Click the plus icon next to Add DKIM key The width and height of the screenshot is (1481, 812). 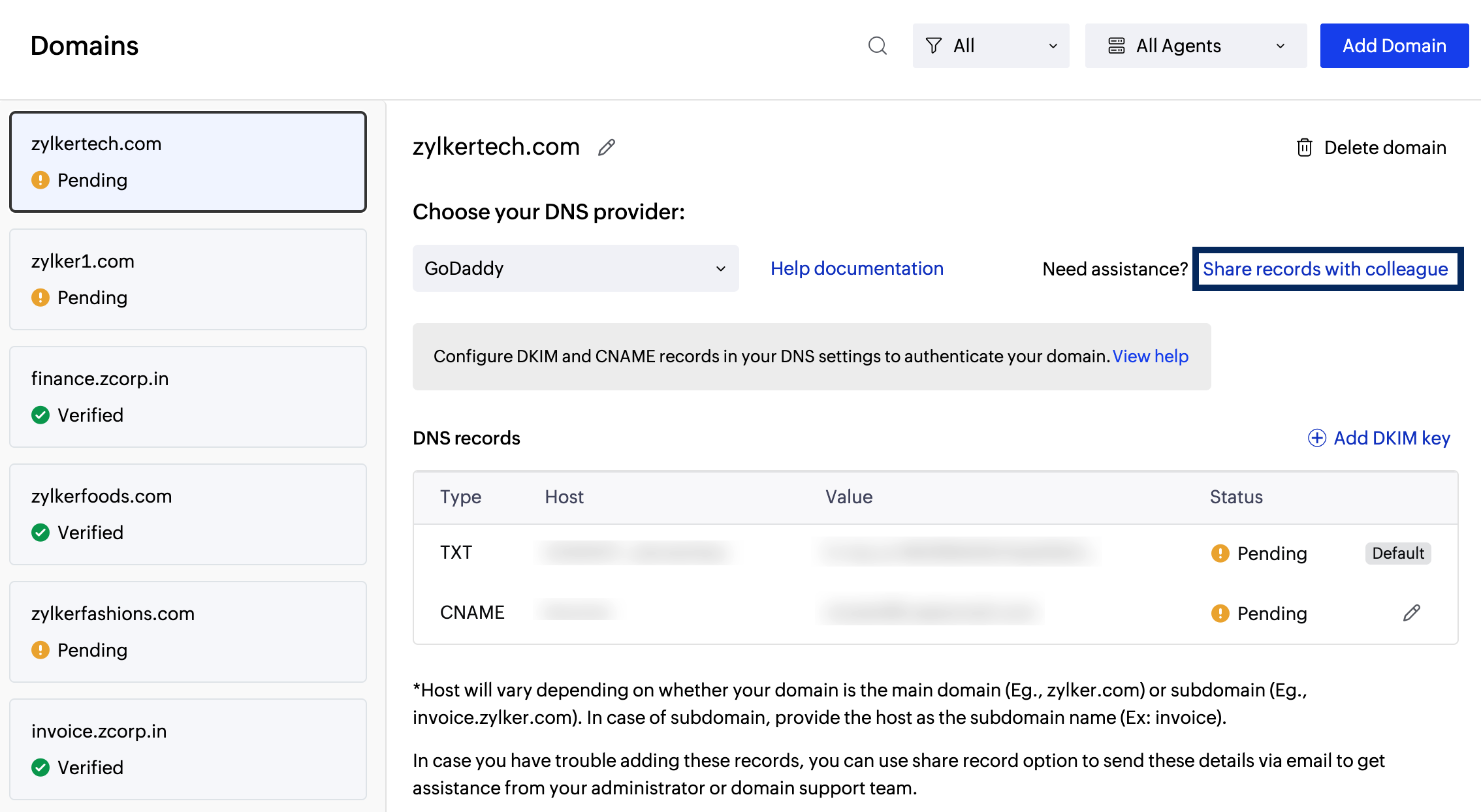point(1317,438)
